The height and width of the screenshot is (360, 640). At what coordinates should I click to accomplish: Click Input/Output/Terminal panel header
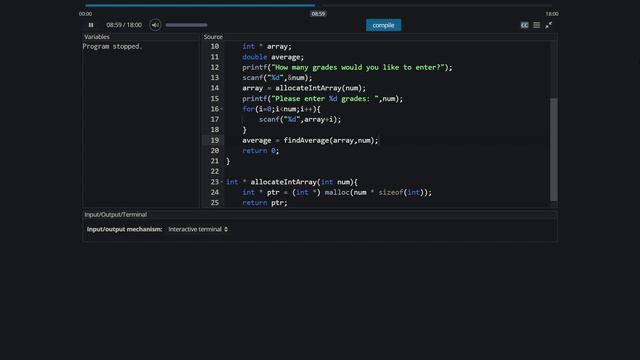point(116,214)
